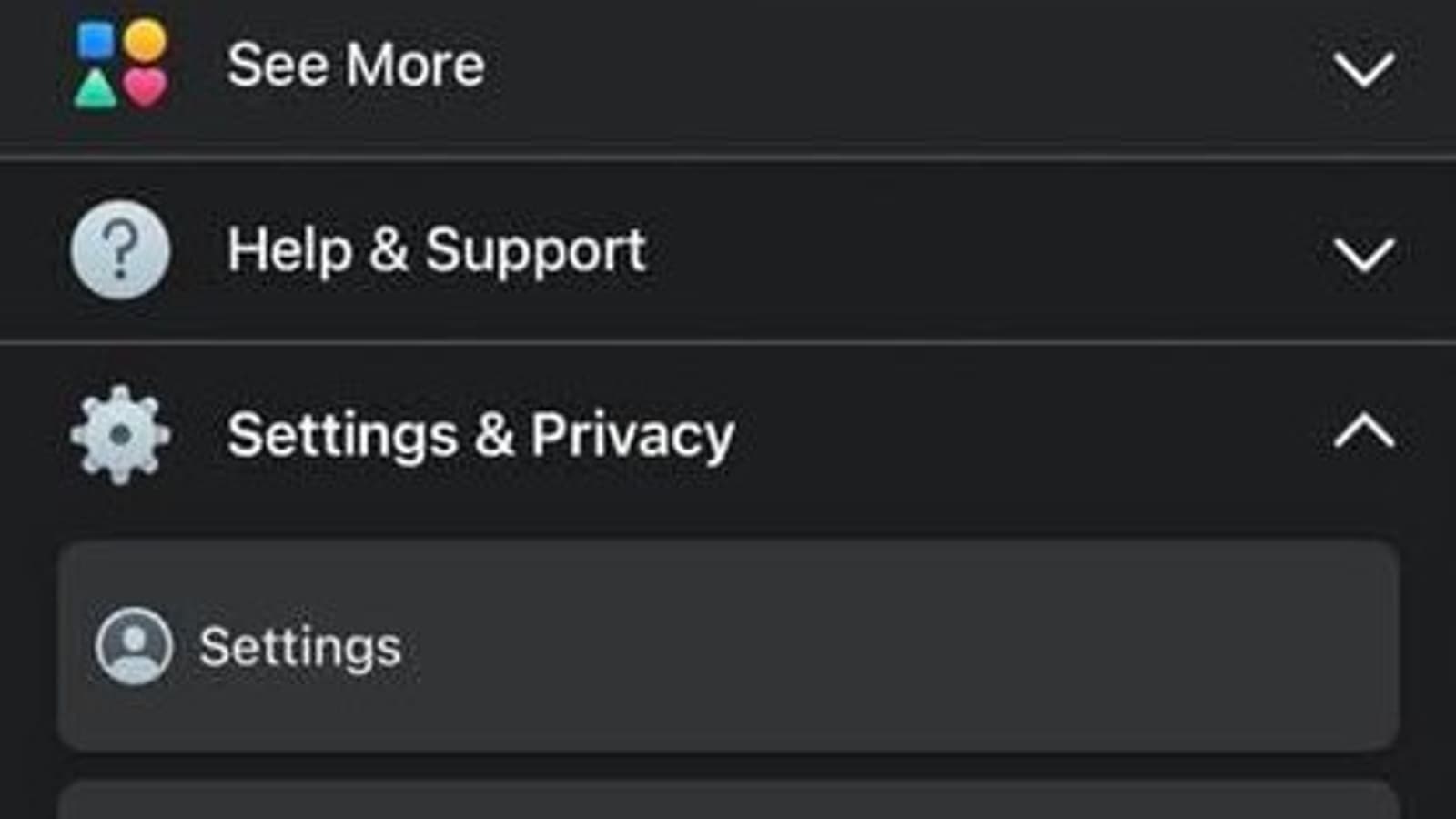Tap the partially visible card below Settings

pos(728,801)
